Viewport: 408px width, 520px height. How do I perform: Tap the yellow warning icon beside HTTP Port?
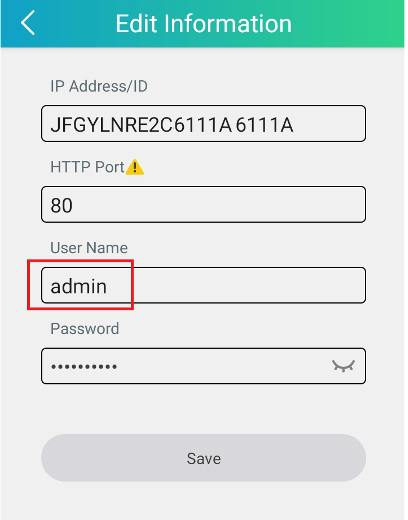click(x=135, y=167)
